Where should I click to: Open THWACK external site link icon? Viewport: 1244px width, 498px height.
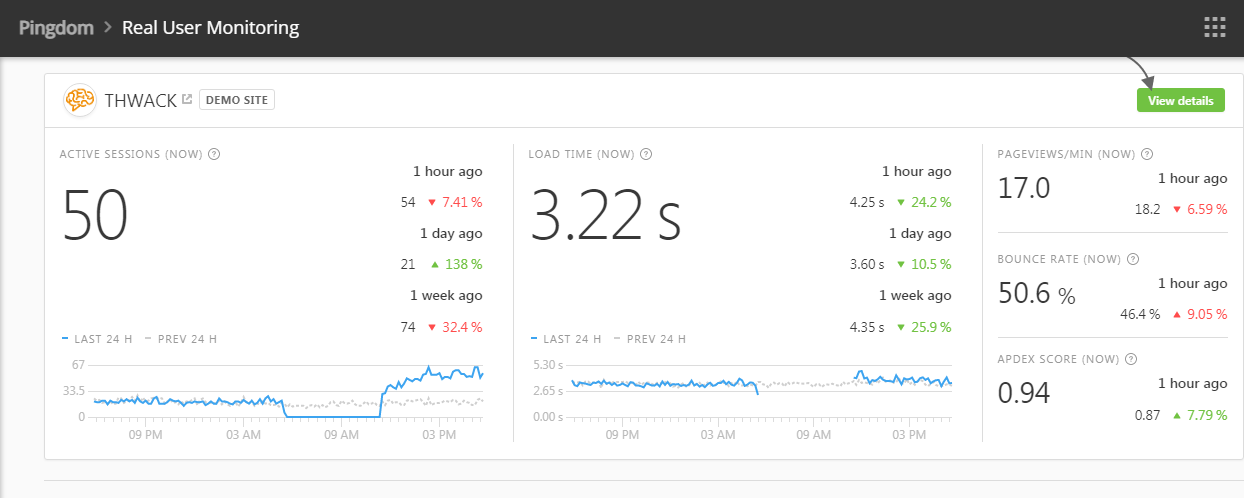pos(186,99)
